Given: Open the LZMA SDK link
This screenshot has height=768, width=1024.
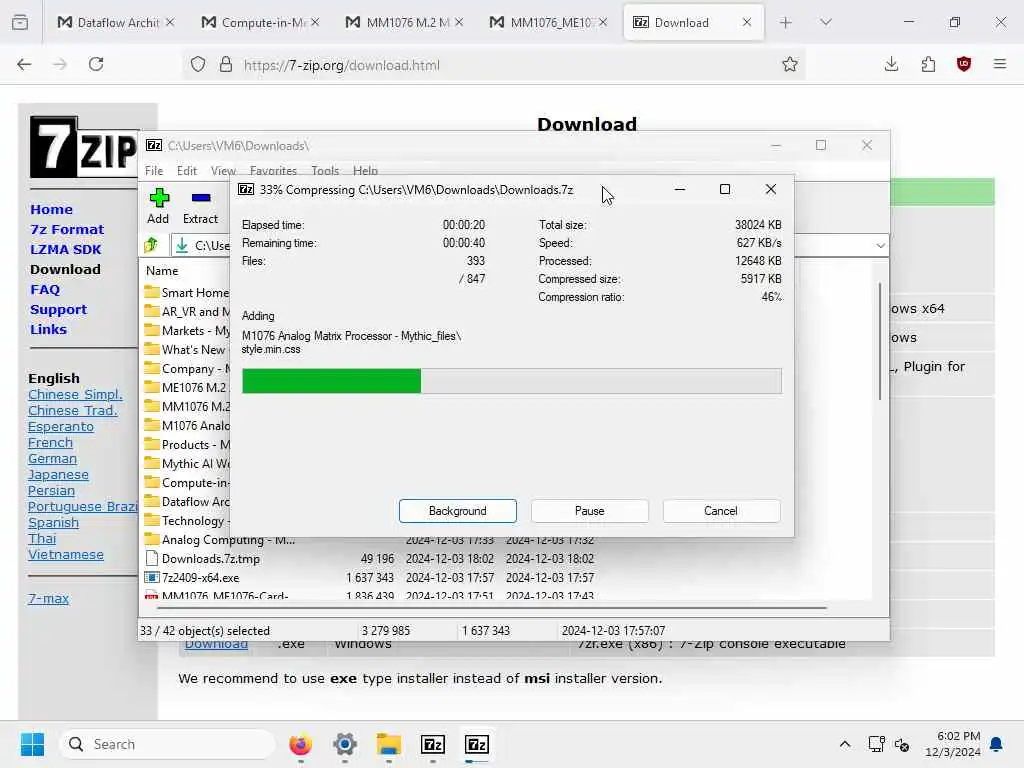Looking at the screenshot, I should (x=65, y=249).
